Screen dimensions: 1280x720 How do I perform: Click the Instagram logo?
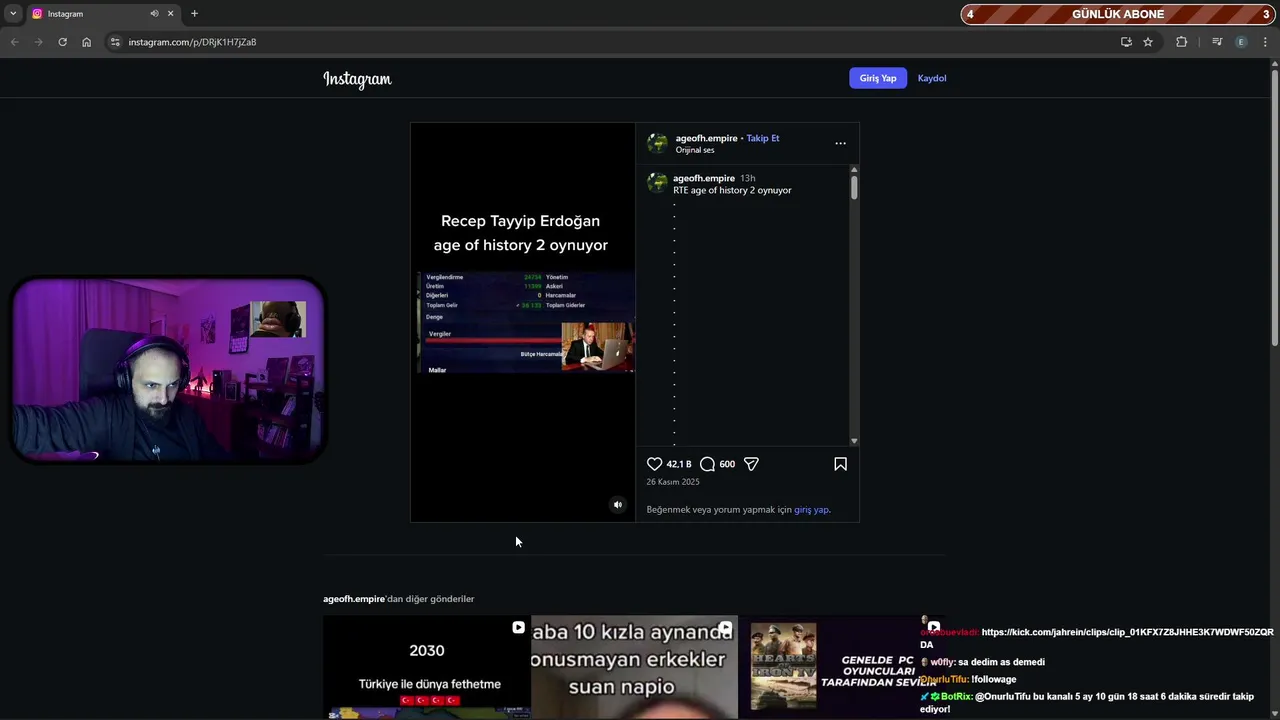tap(357, 79)
